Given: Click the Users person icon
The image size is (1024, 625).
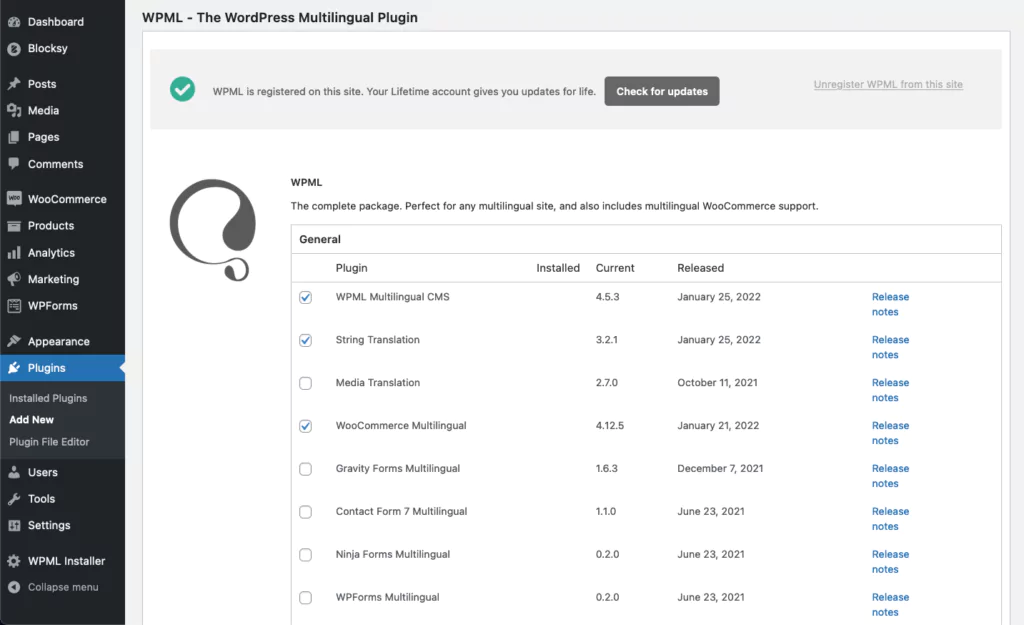Looking at the screenshot, I should point(14,472).
